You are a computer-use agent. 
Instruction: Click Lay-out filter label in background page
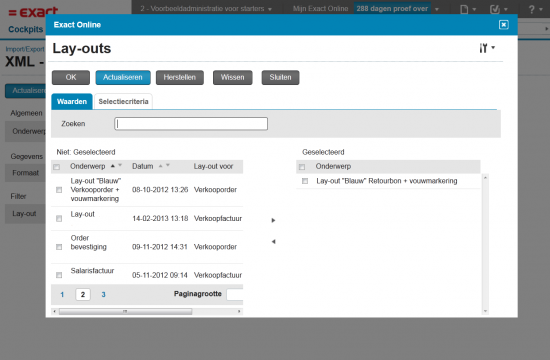24,214
